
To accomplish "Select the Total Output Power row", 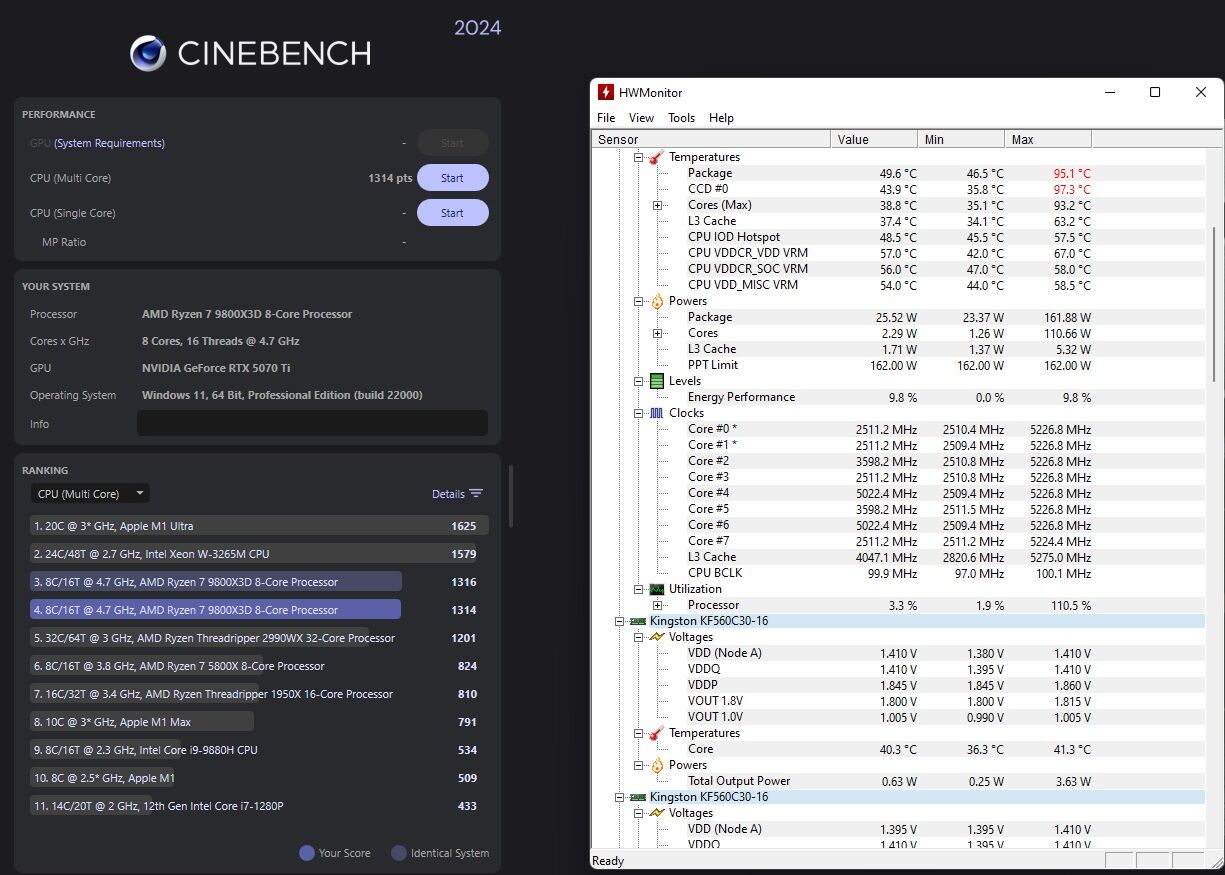I will (x=899, y=781).
